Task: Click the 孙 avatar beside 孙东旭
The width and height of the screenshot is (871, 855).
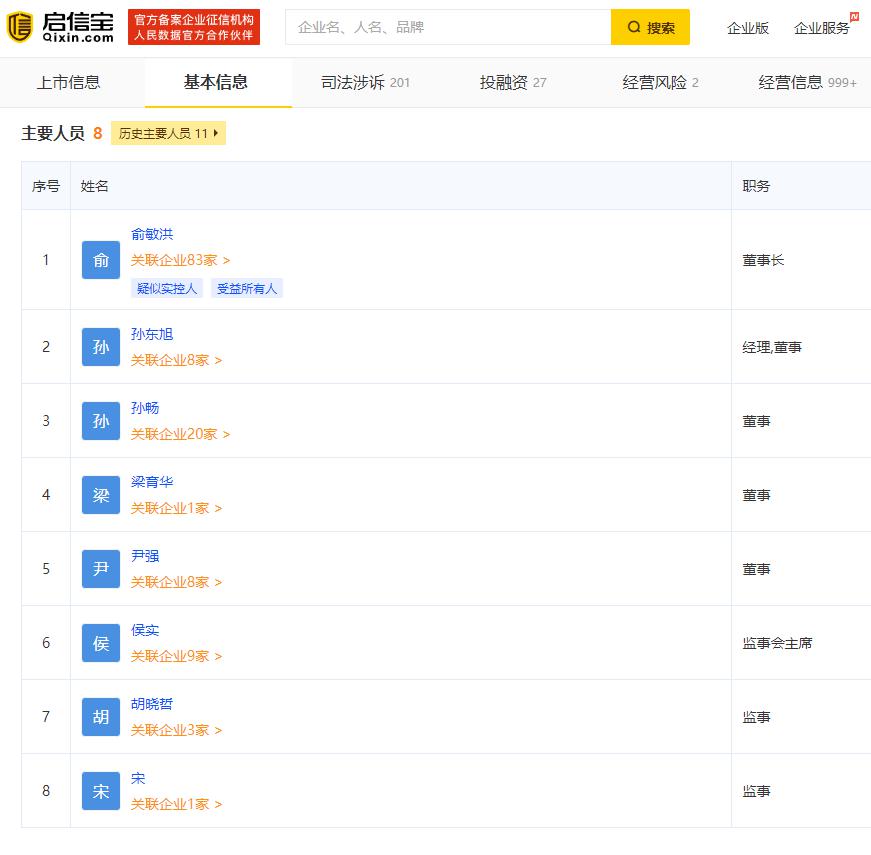Action: coord(101,347)
